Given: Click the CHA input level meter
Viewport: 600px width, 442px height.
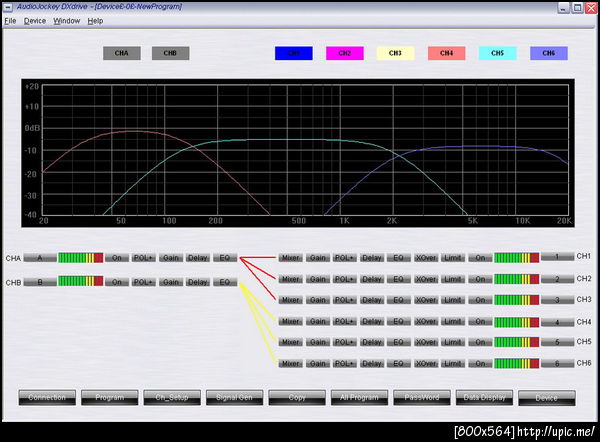Looking at the screenshot, I should click(x=81, y=258).
